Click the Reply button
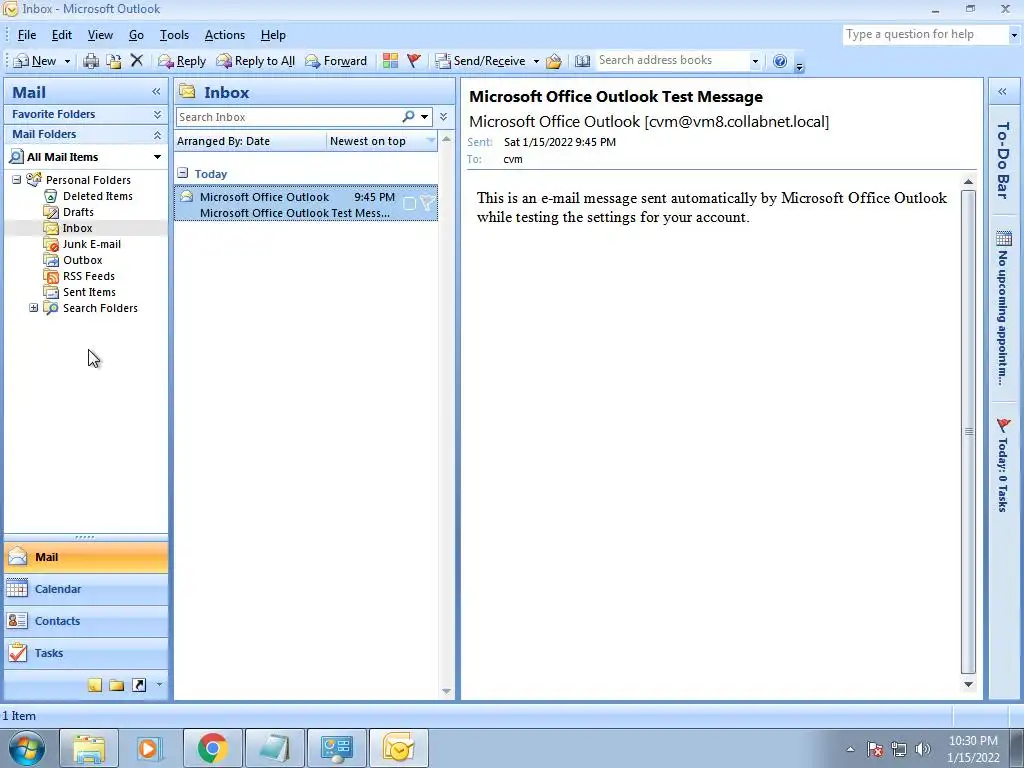The width and height of the screenshot is (1024, 768). click(x=182, y=61)
